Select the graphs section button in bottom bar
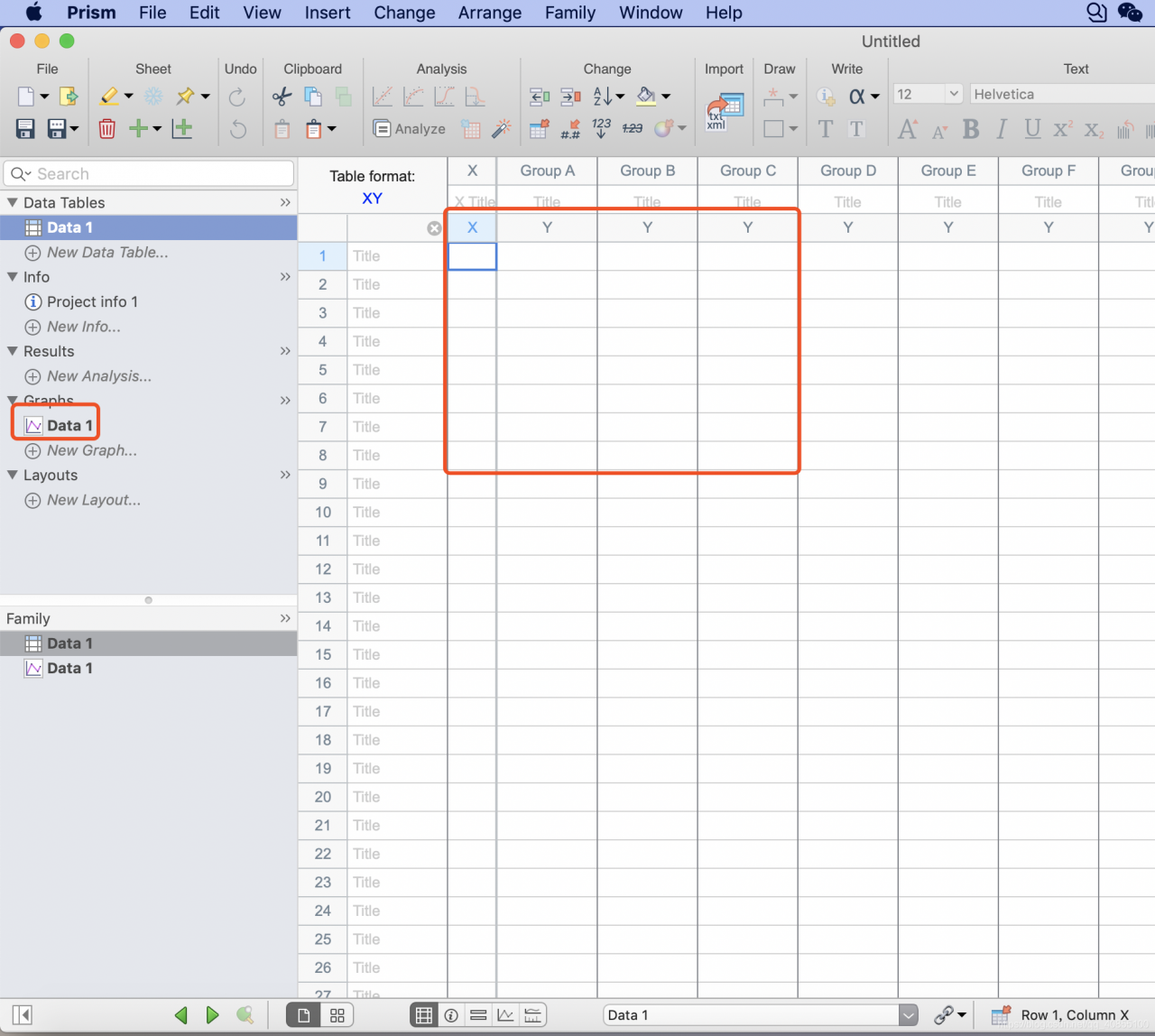This screenshot has height=1036, width=1155. coord(505,1015)
